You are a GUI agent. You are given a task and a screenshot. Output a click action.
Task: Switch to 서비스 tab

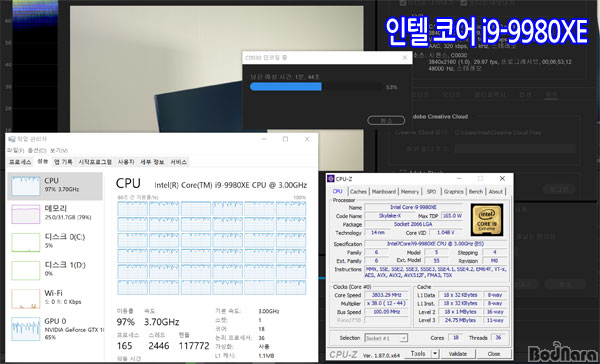178,162
